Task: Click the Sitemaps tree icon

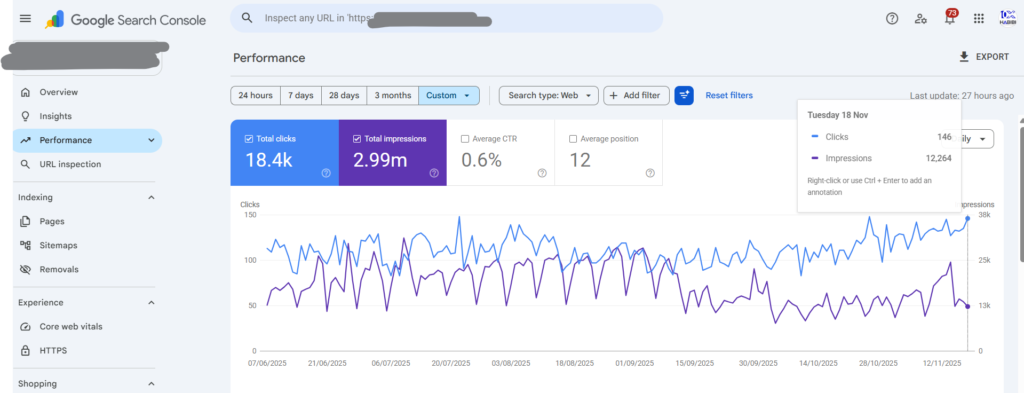Action: (x=25, y=245)
